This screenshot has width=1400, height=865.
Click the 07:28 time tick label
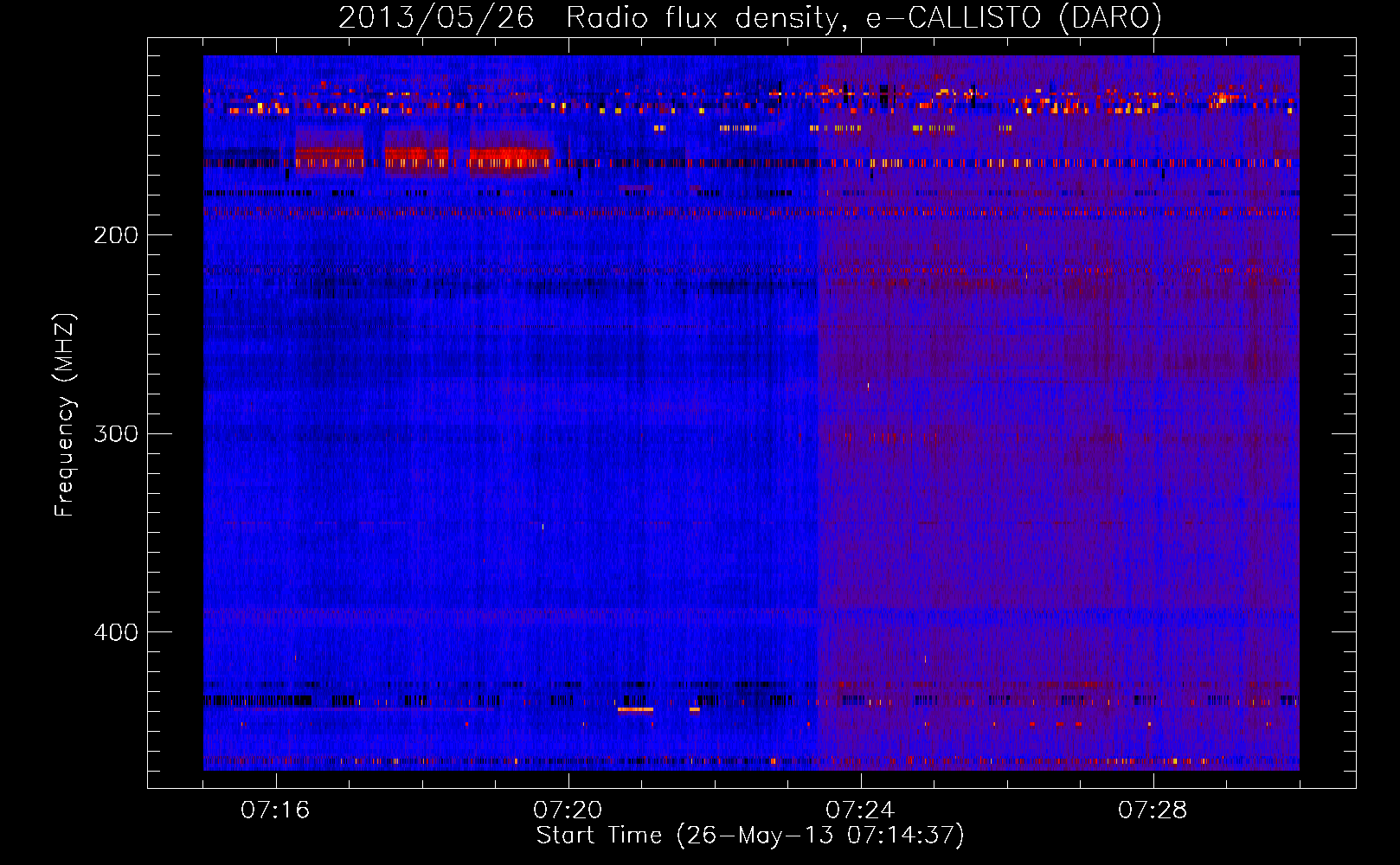click(x=1153, y=811)
